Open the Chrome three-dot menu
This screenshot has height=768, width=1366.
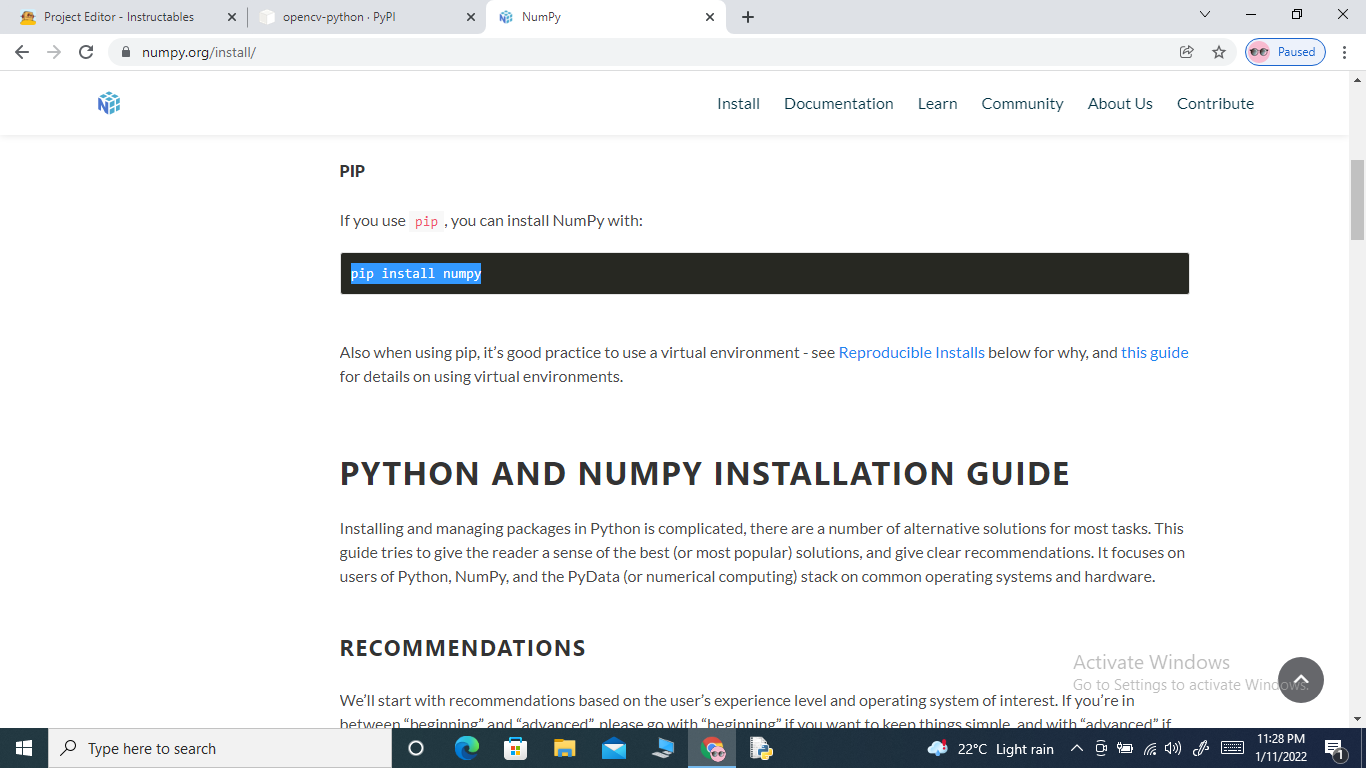(x=1343, y=52)
